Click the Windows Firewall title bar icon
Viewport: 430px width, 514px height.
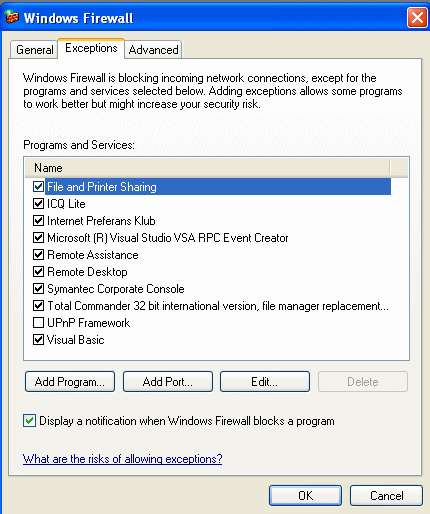point(11,17)
